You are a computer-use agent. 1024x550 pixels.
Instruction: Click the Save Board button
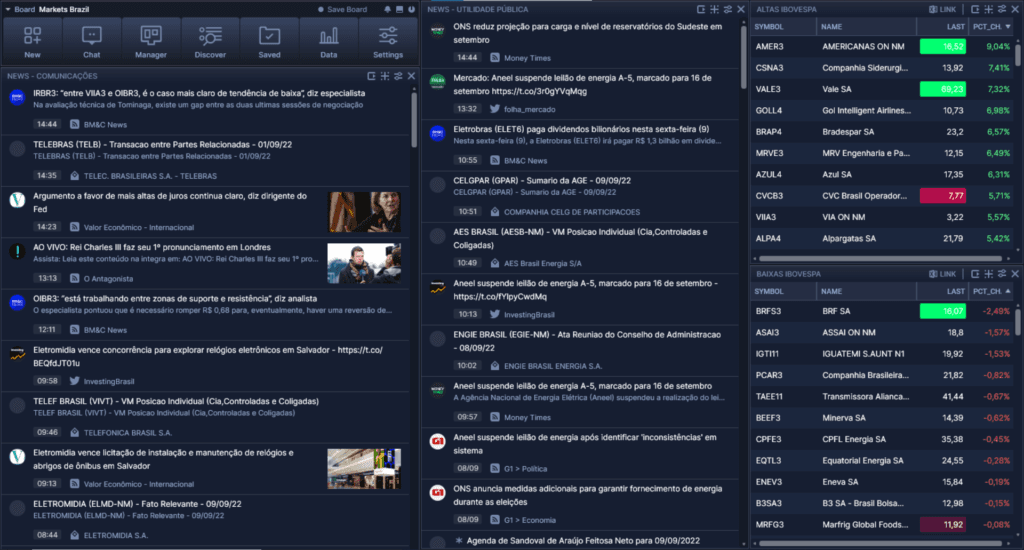tap(342, 9)
